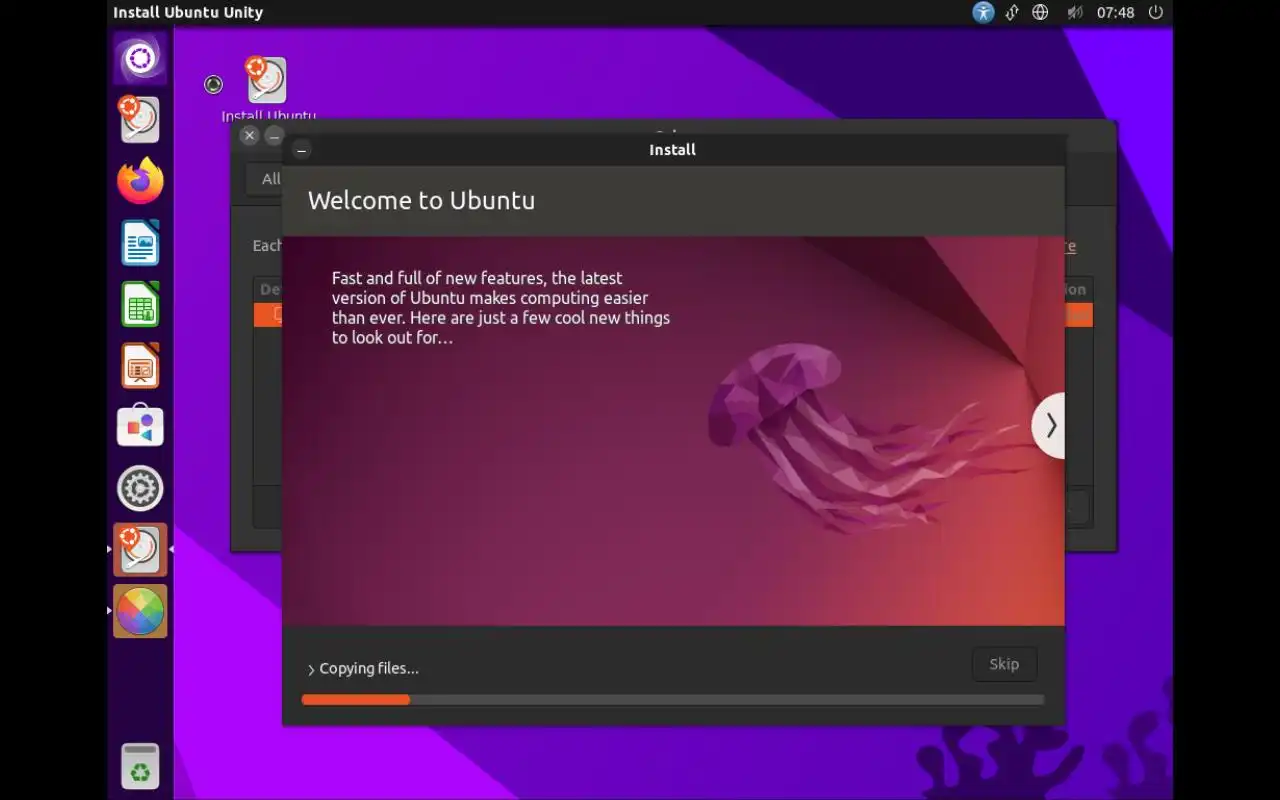Click the 'Fast and full of new features' text
Screen dimensions: 1280x800
point(501,308)
